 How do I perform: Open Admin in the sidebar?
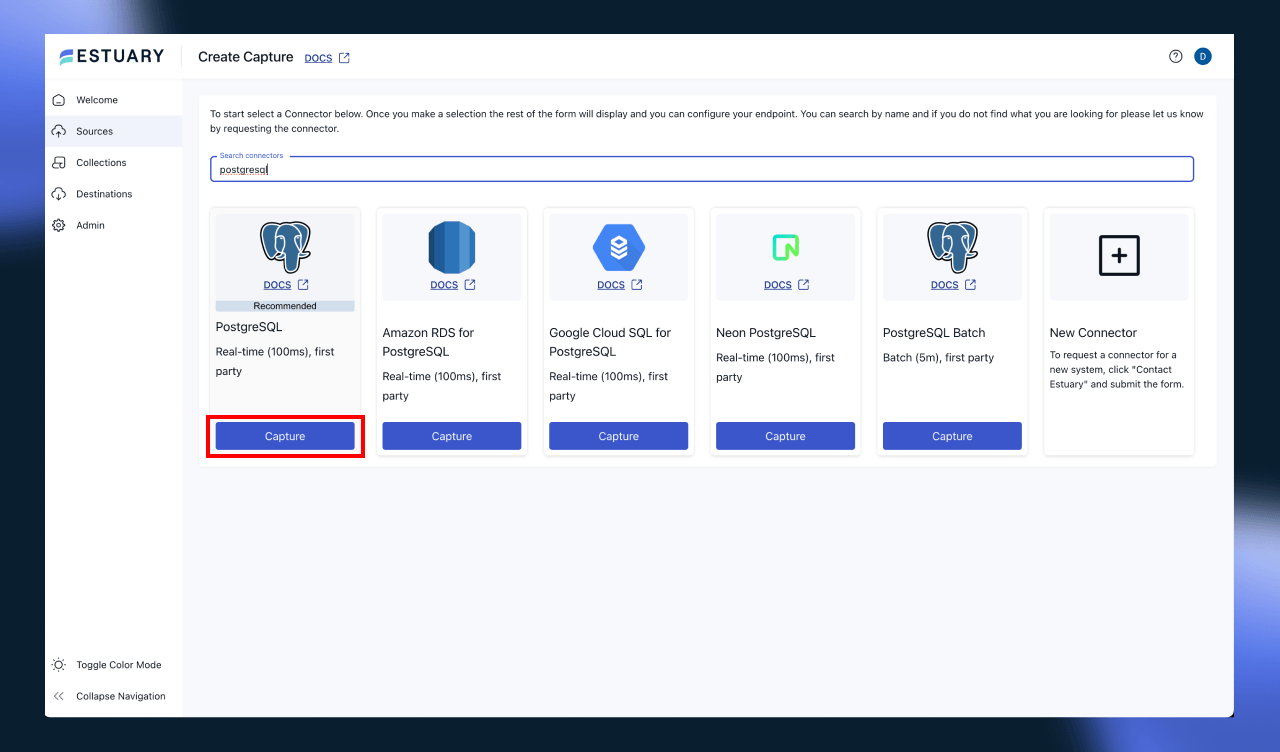click(90, 225)
